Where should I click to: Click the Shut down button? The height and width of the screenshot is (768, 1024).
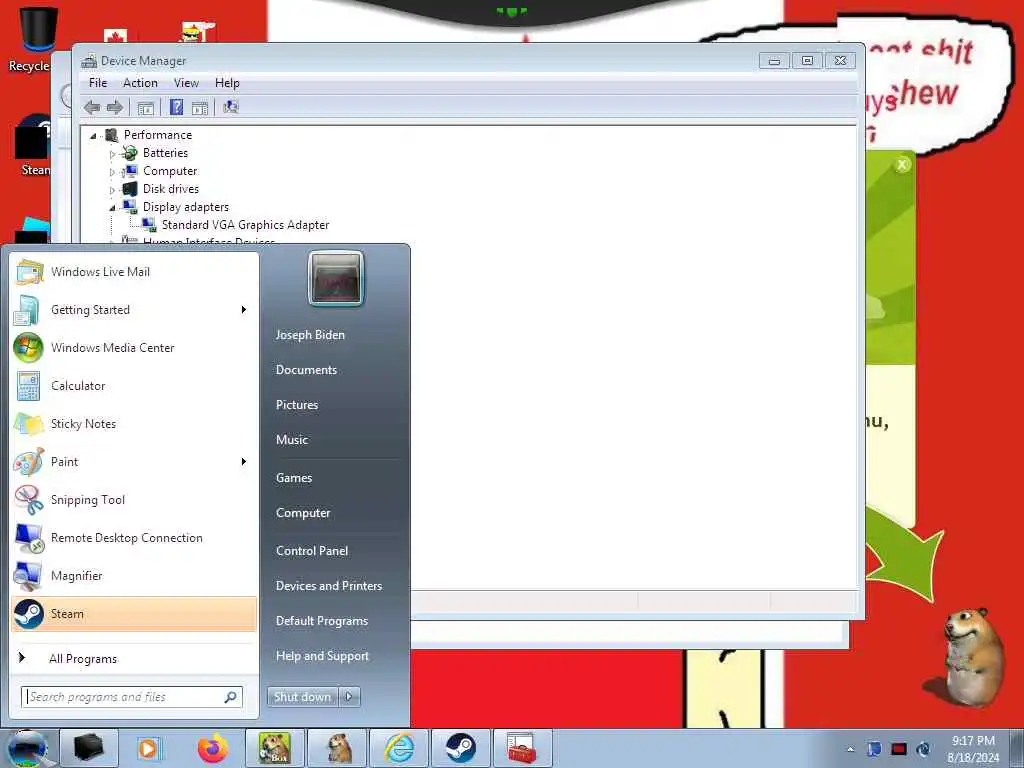[x=302, y=697]
